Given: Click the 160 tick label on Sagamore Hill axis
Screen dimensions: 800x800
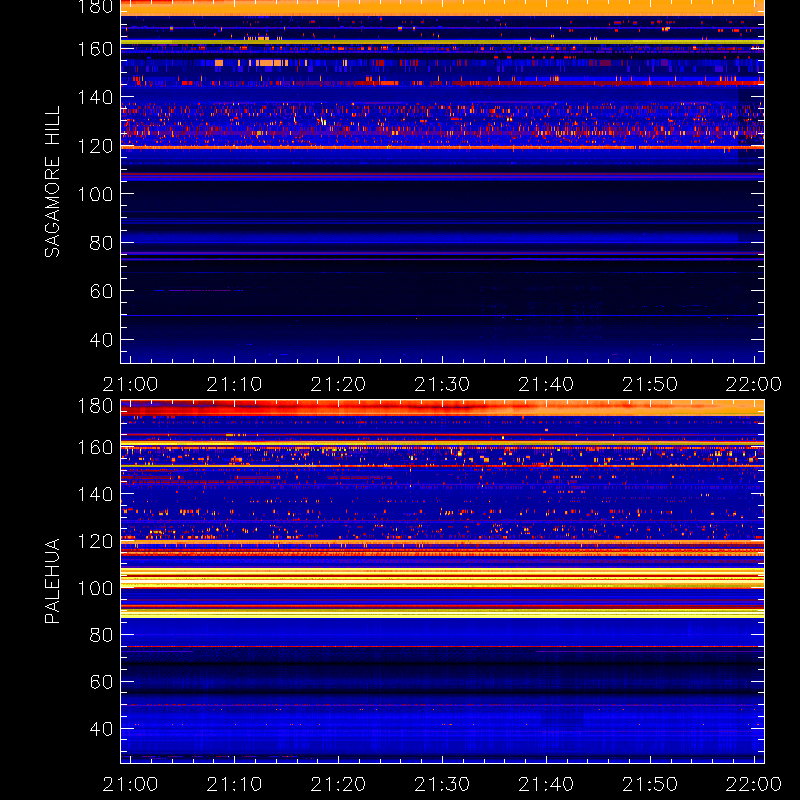Looking at the screenshot, I should click(95, 49).
